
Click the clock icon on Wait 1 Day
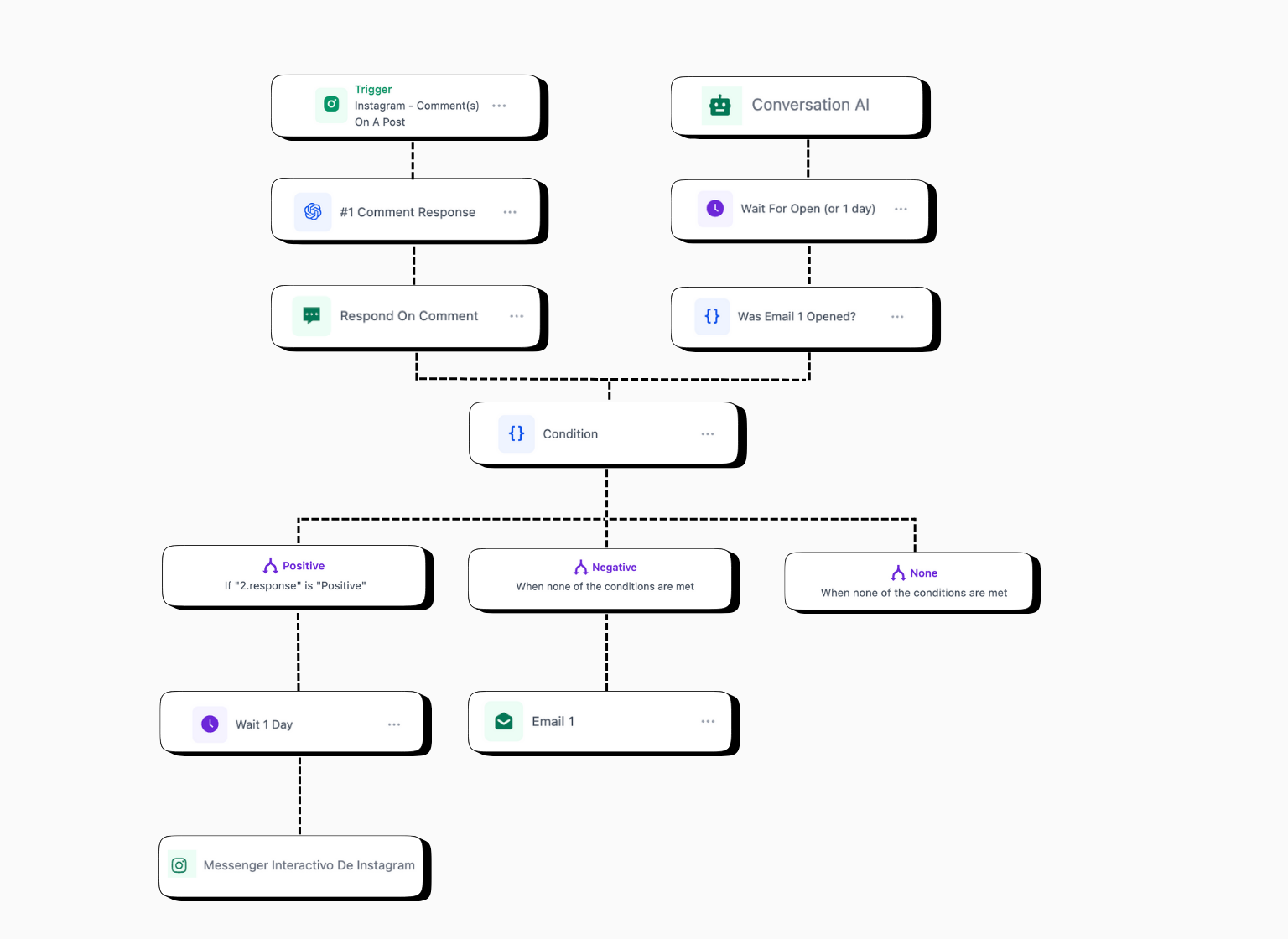tap(210, 724)
